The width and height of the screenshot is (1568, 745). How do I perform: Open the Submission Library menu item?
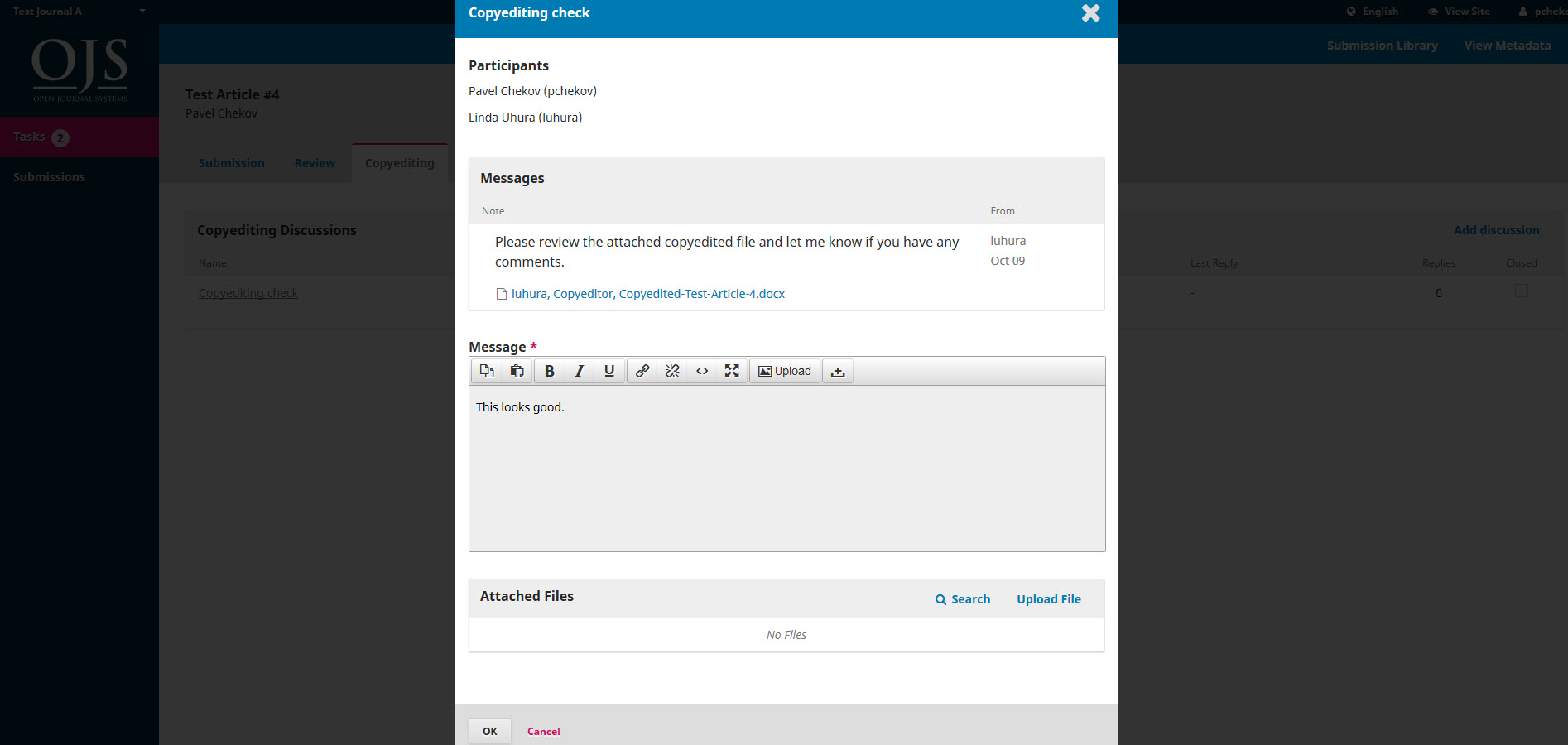point(1382,45)
